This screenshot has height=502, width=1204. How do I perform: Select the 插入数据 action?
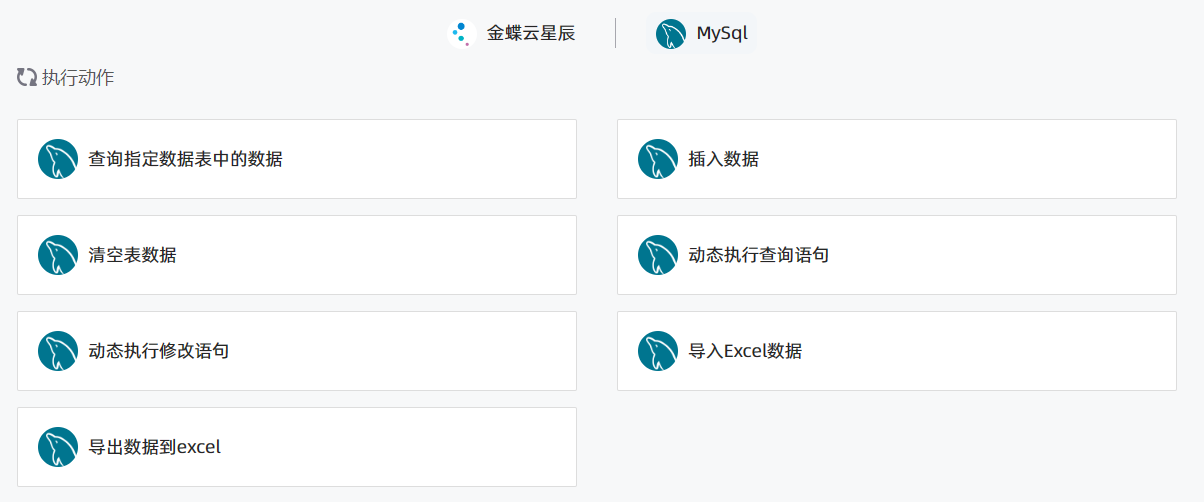tap(897, 159)
